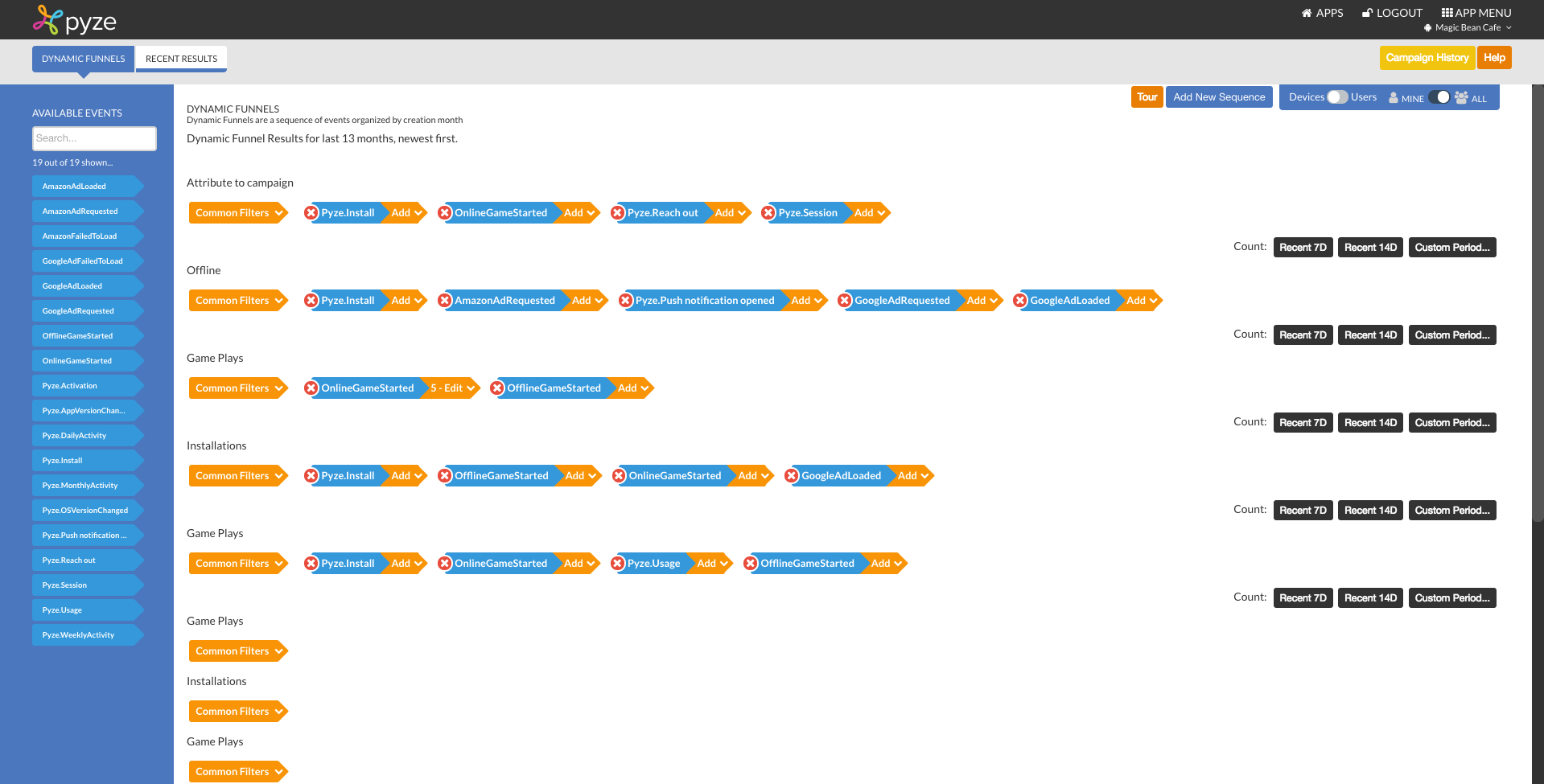Click Recent 14D for Installations funnel
This screenshot has height=784, width=1544.
click(1370, 511)
